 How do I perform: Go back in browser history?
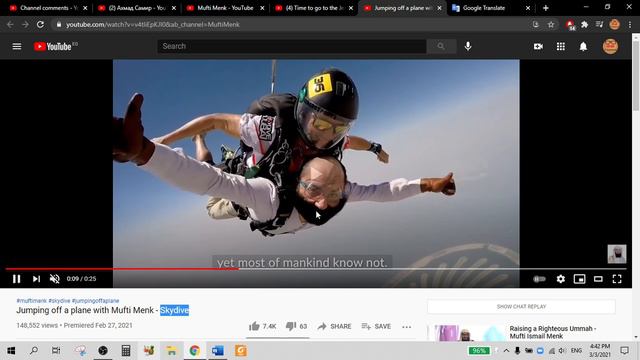pyautogui.click(x=10, y=24)
